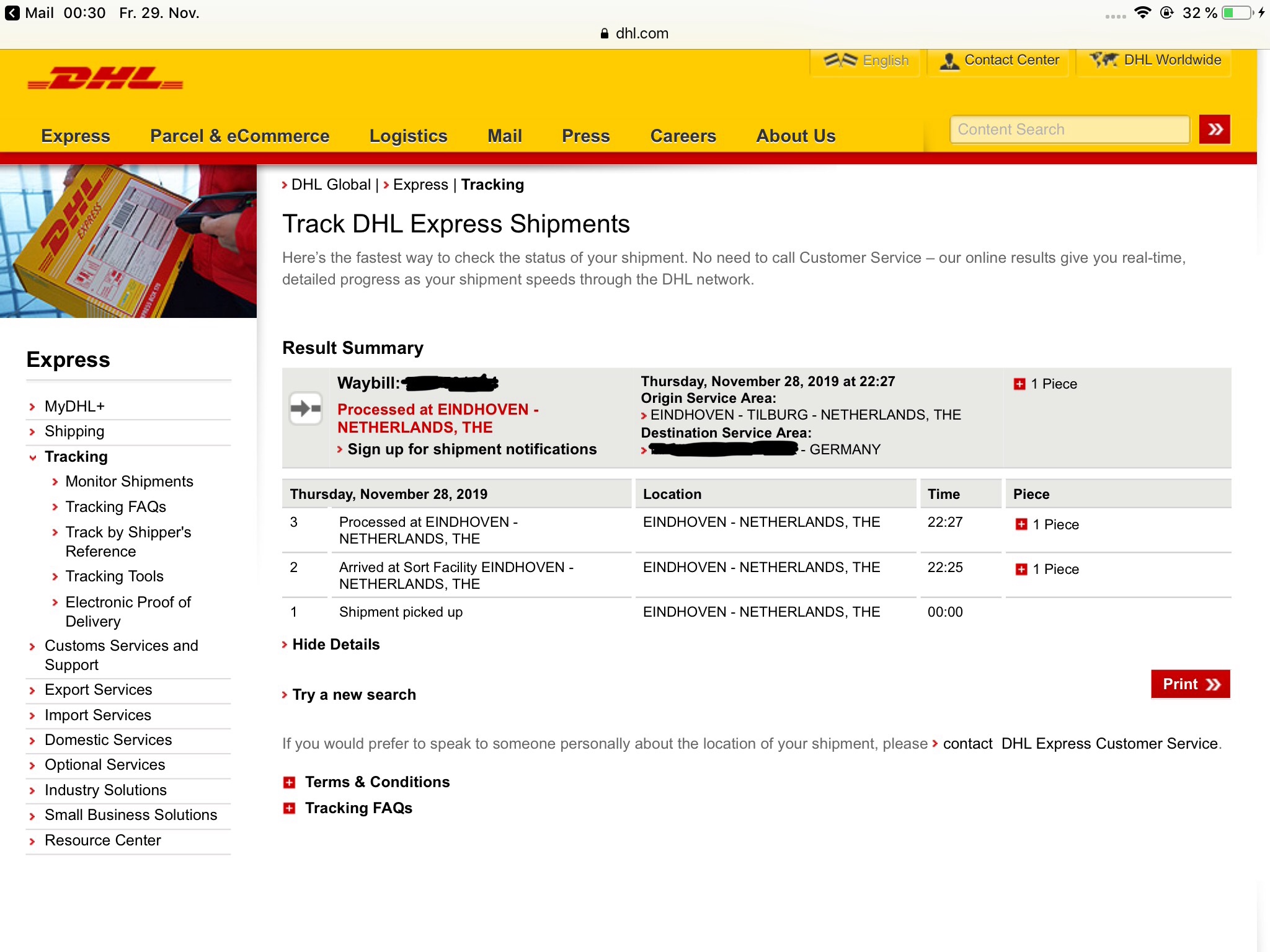1270x952 pixels.
Task: Collapse the Tracking sidebar menu
Action: [32, 457]
